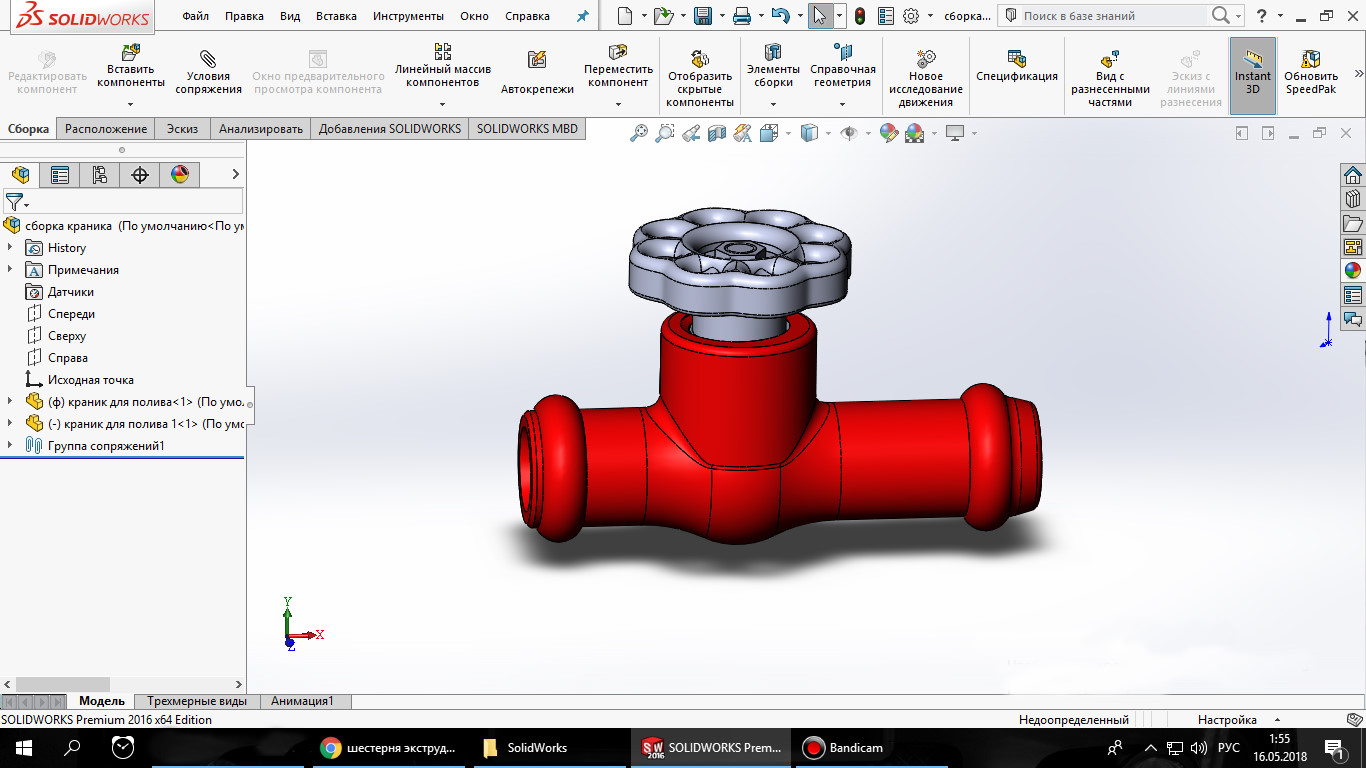Image resolution: width=1366 pixels, height=768 pixels.
Task: Open the Инструменты menu
Action: point(408,16)
